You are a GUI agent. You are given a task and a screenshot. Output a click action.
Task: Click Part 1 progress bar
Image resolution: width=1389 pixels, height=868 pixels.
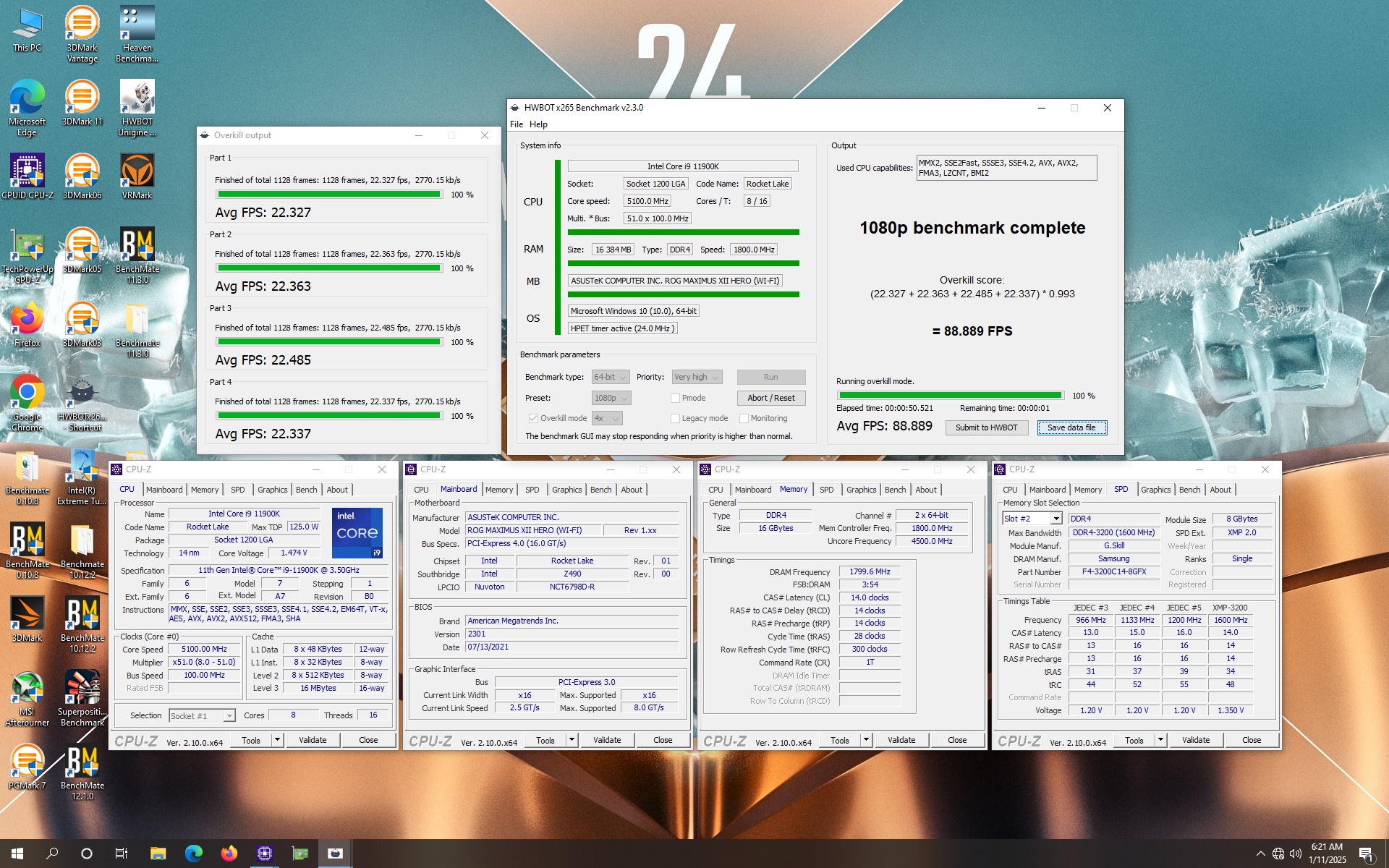329,195
